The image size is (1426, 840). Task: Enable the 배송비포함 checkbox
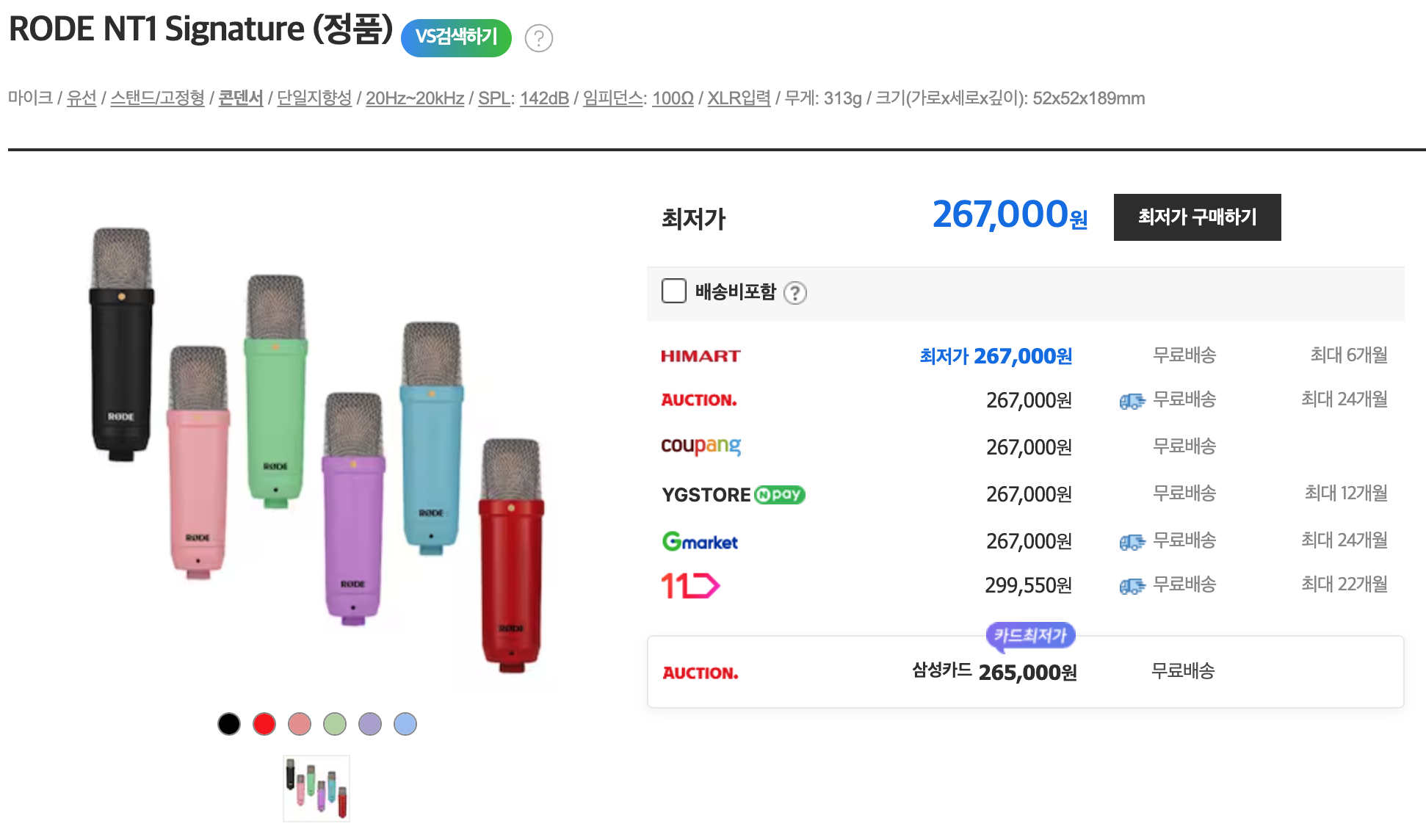(x=673, y=292)
